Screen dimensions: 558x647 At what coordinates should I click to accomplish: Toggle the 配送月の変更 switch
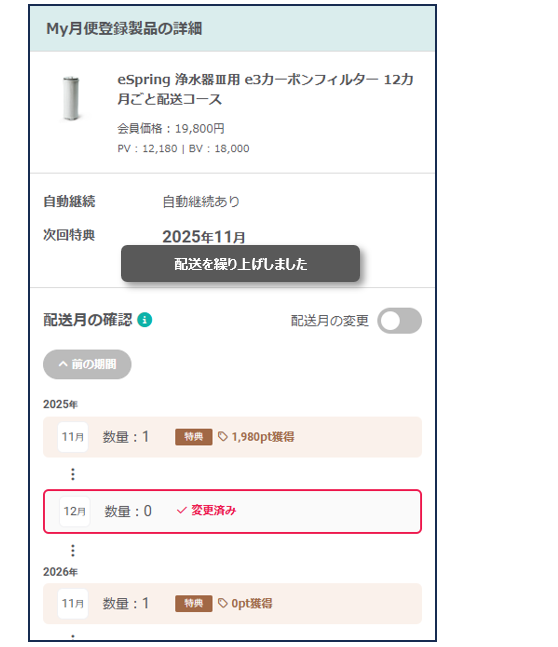click(399, 321)
